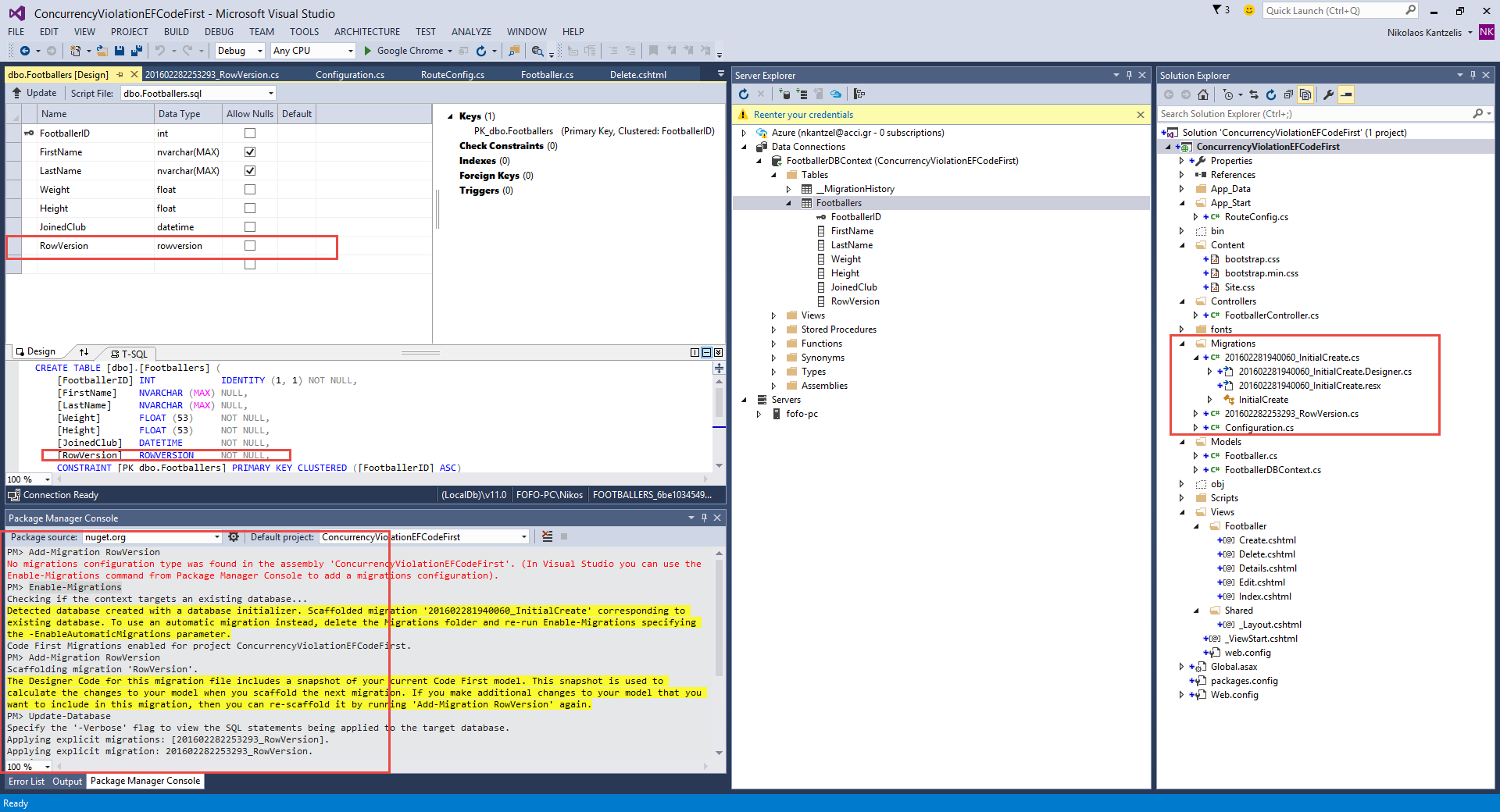The width and height of the screenshot is (1500, 812).
Task: Click the Find in Files icon
Action: pos(514,51)
